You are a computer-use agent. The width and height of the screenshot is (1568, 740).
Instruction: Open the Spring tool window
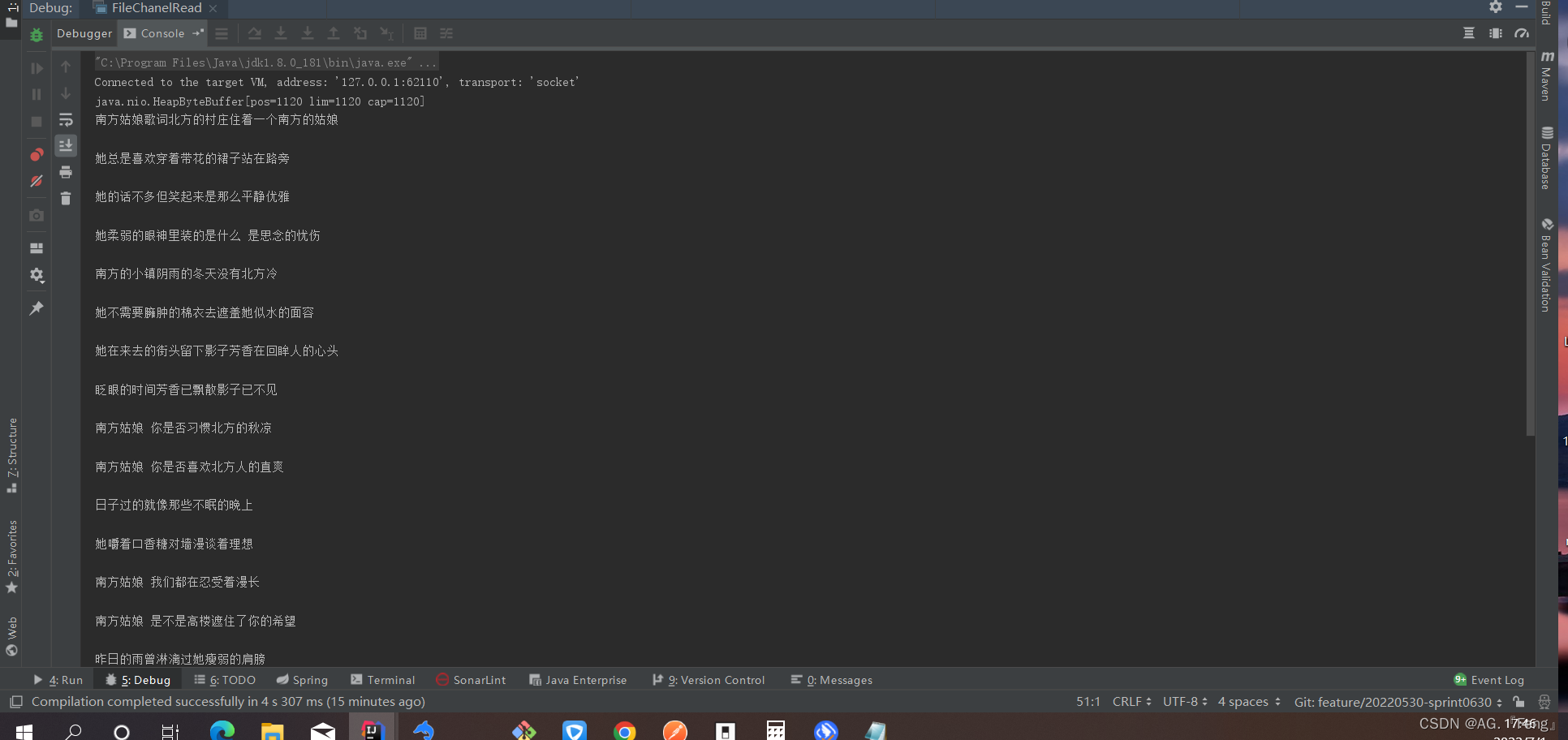coord(302,680)
